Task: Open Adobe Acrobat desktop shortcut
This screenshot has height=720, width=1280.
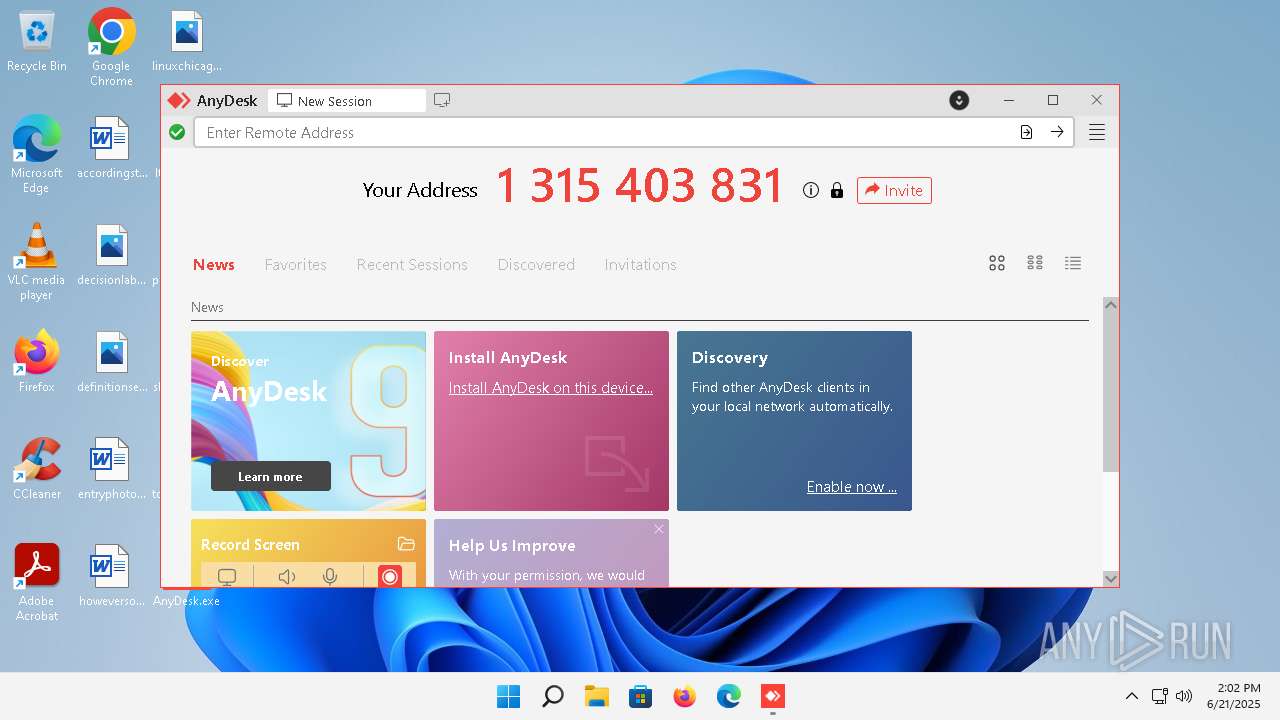Action: tap(36, 582)
